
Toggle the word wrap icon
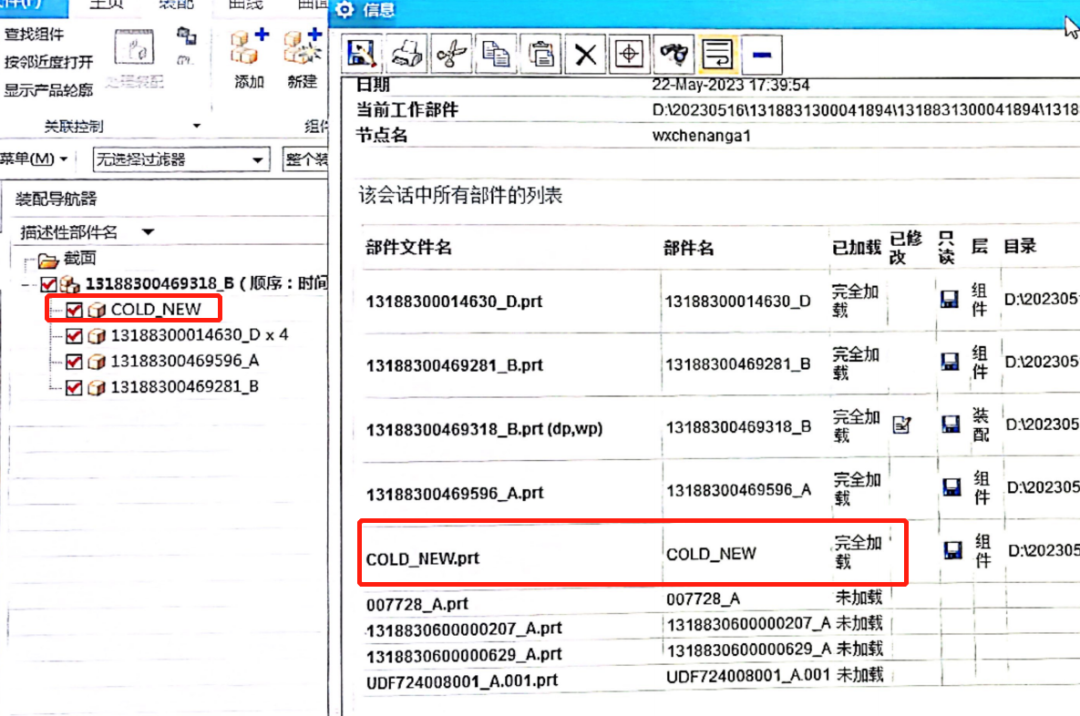tap(718, 54)
